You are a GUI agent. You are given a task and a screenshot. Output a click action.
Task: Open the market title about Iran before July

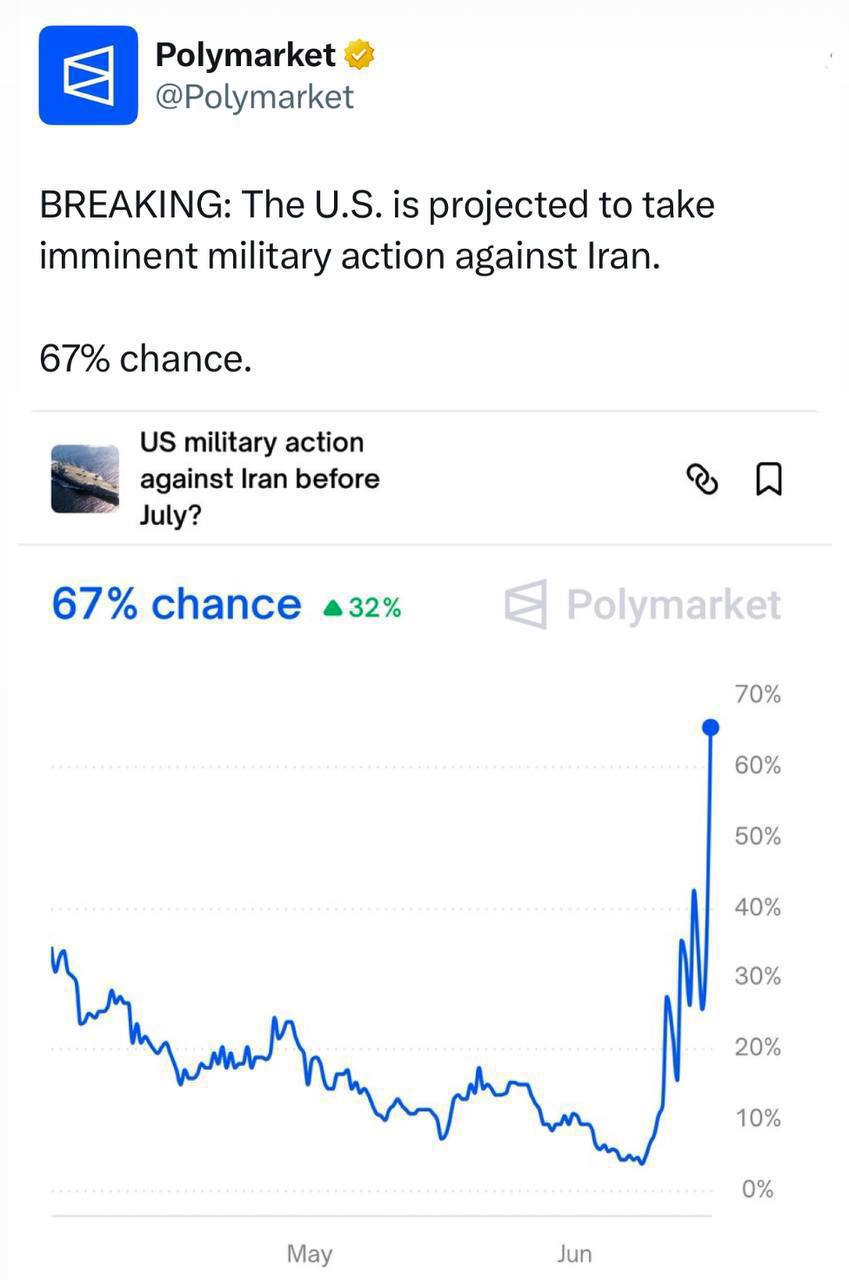pos(259,478)
